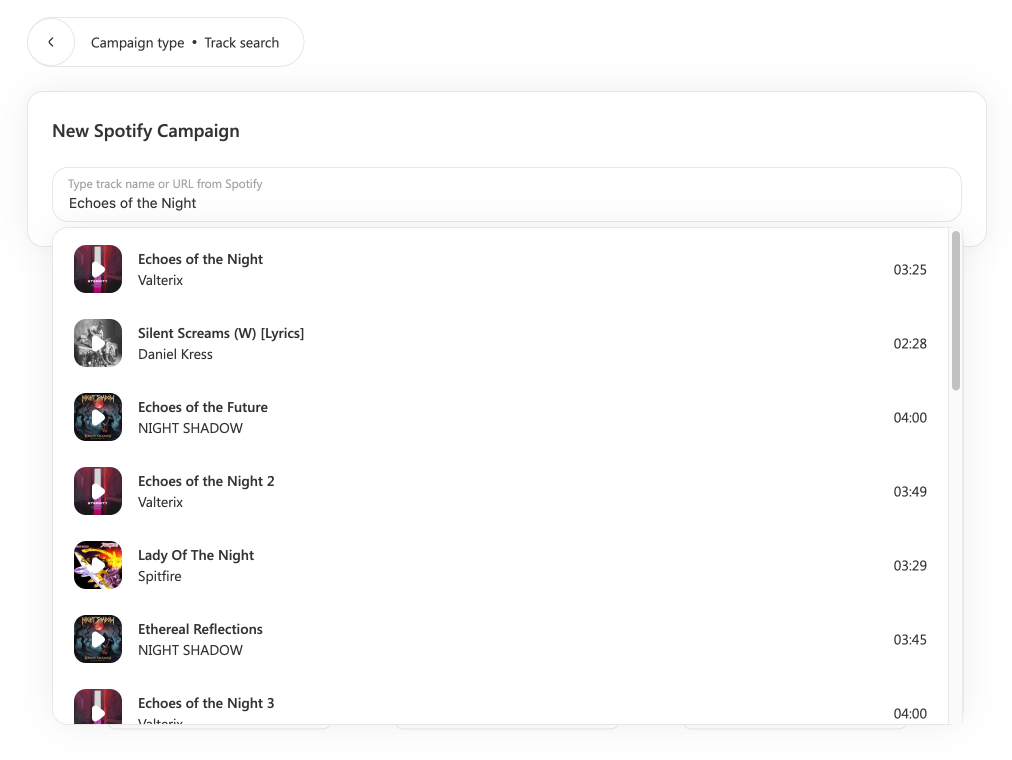Viewport: 1012px width, 760px height.
Task: Click the "Track search" breadcrumb label
Action: (242, 42)
